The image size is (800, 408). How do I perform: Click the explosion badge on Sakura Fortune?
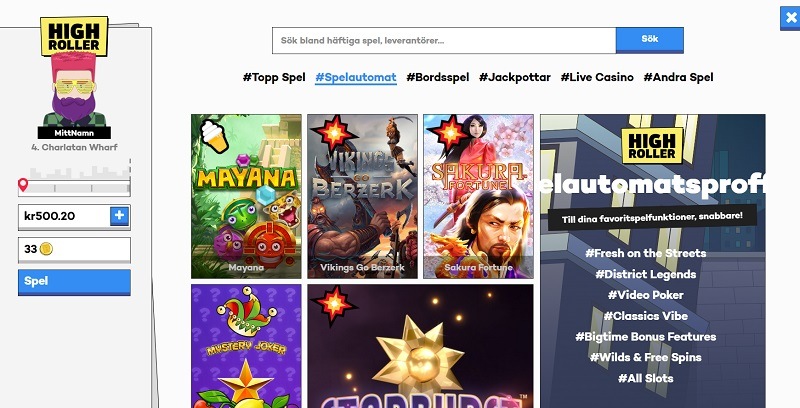[x=449, y=133]
